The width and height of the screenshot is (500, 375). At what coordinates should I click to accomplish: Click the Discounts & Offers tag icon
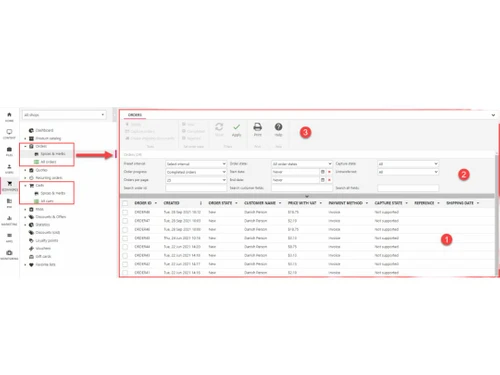pyautogui.click(x=31, y=217)
